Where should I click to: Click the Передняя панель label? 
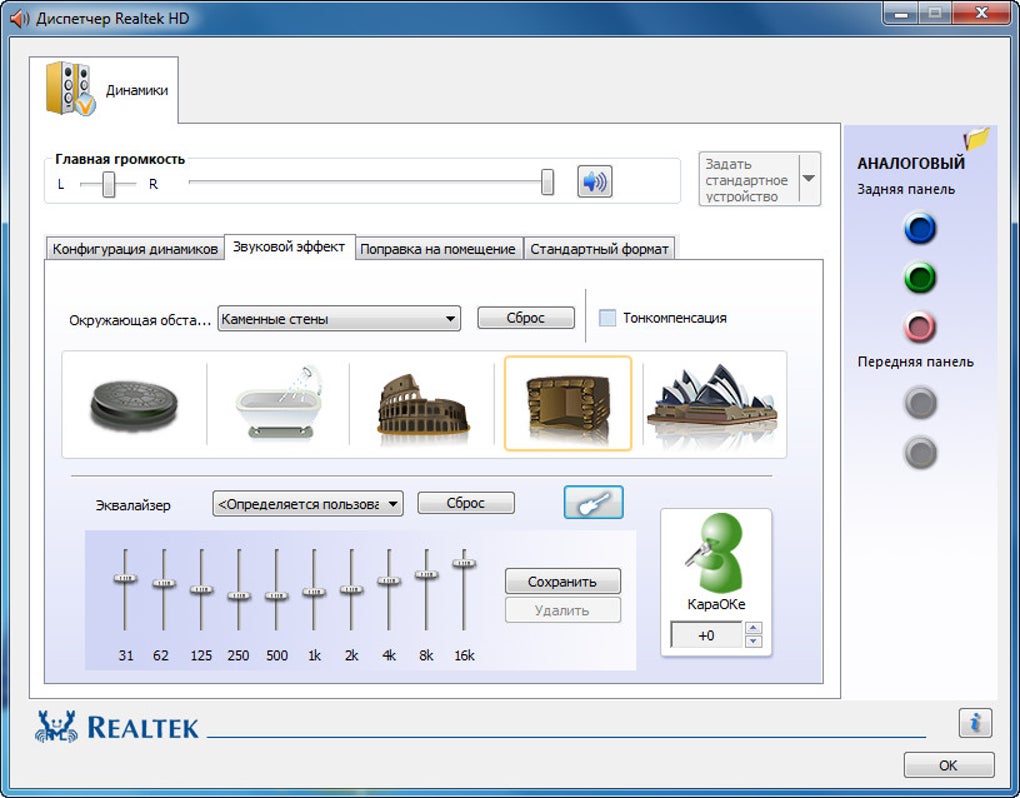click(915, 362)
